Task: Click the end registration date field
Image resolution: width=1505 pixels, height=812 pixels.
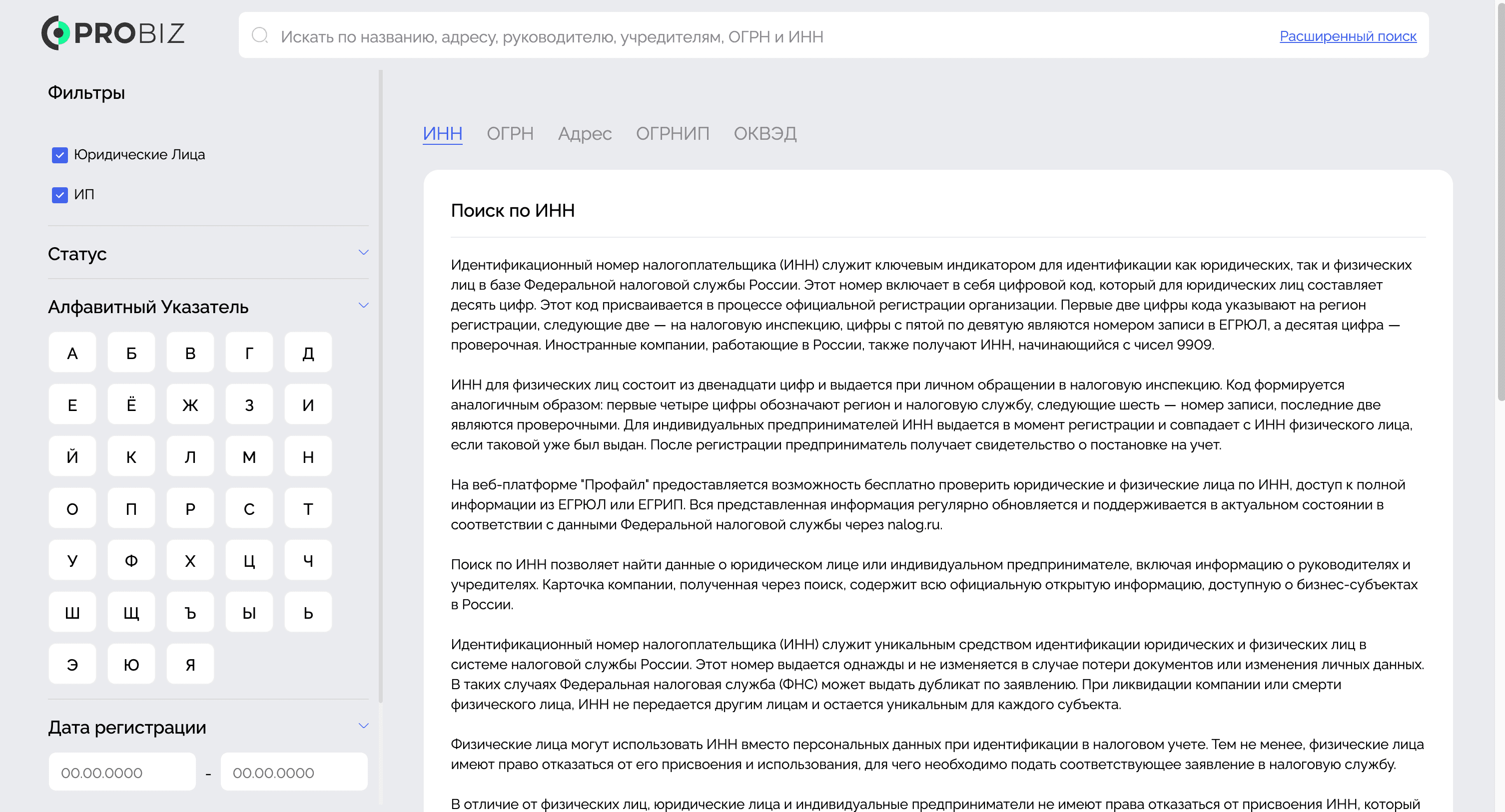Action: pyautogui.click(x=294, y=773)
